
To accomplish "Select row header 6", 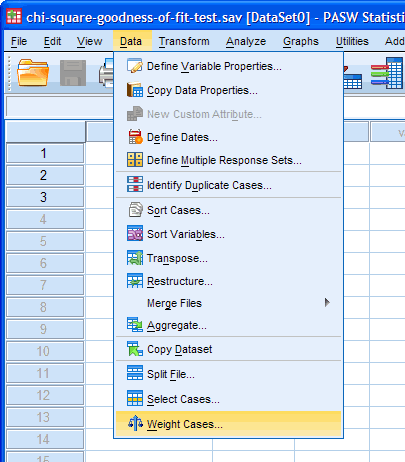I will 45,263.
